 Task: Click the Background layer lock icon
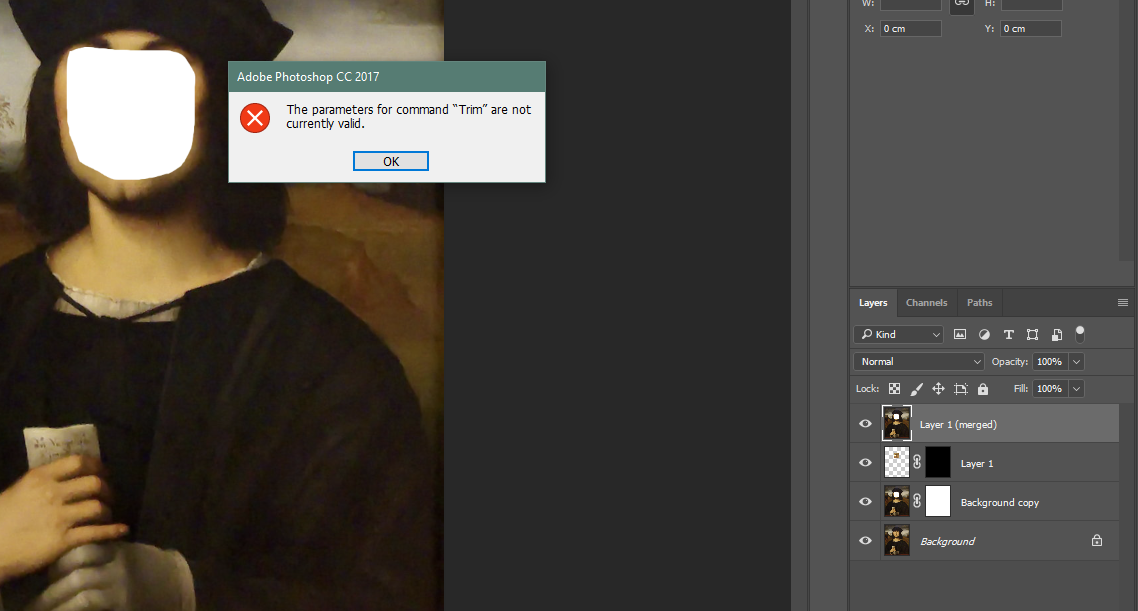click(x=1097, y=541)
